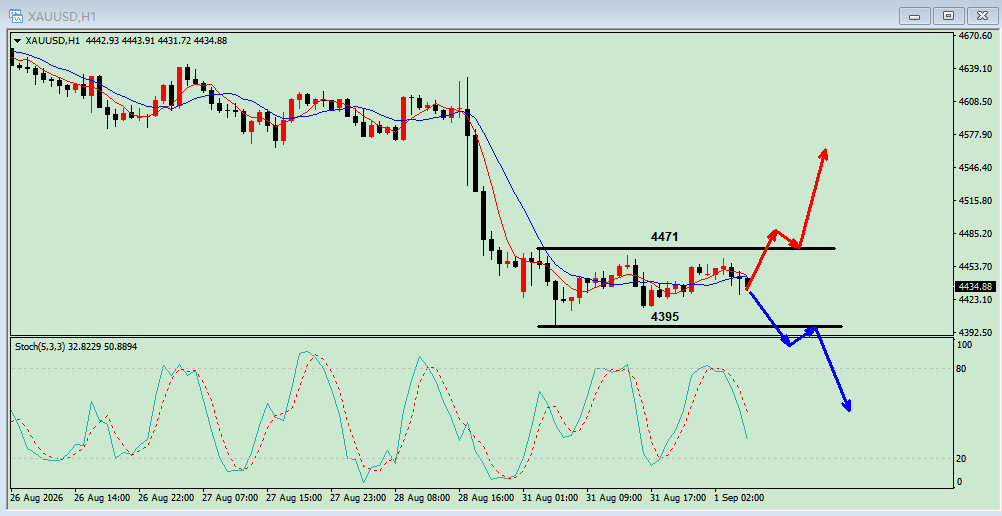Click the 26 Aug 2026 date marker
This screenshot has width=1002, height=516.
pos(38,497)
